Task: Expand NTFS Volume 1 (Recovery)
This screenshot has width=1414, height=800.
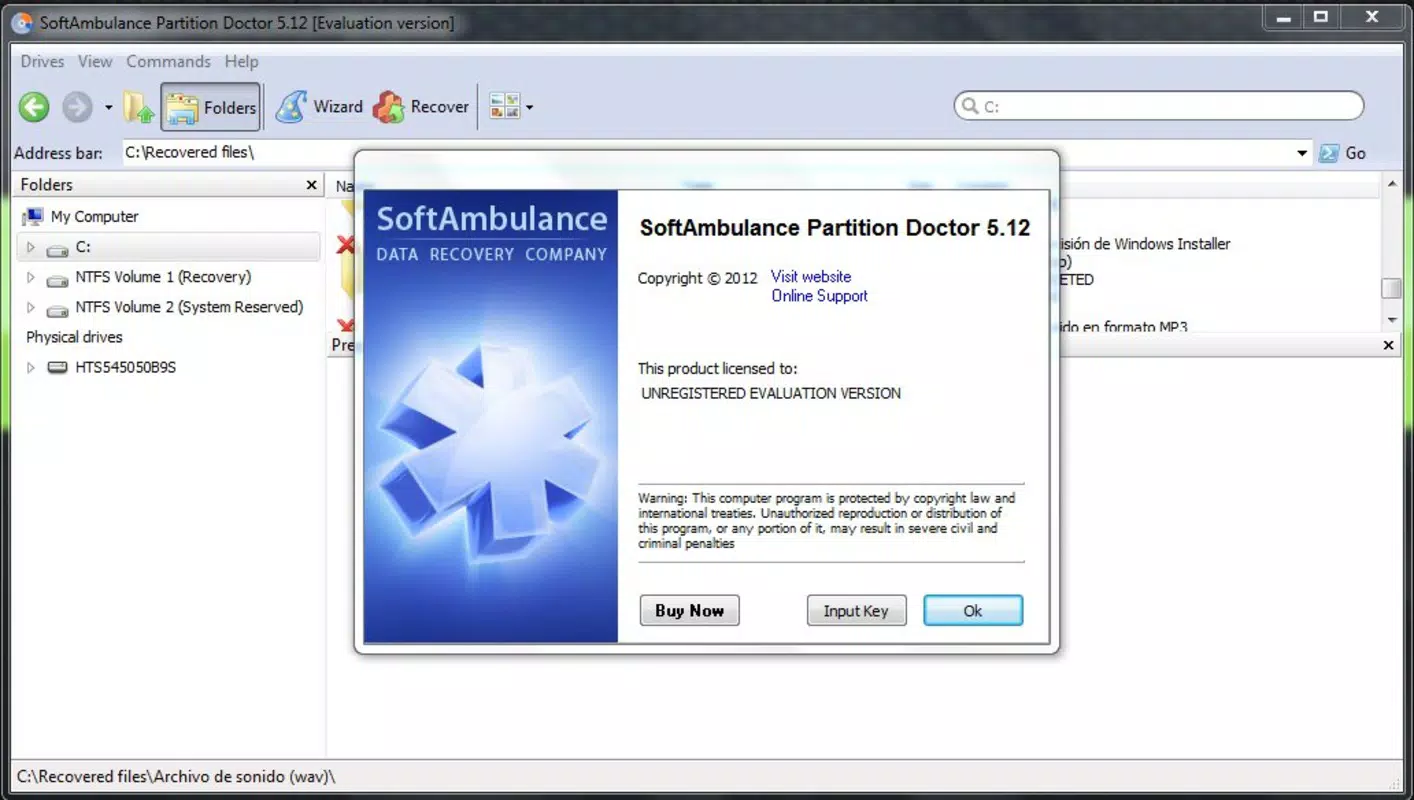Action: coord(30,277)
